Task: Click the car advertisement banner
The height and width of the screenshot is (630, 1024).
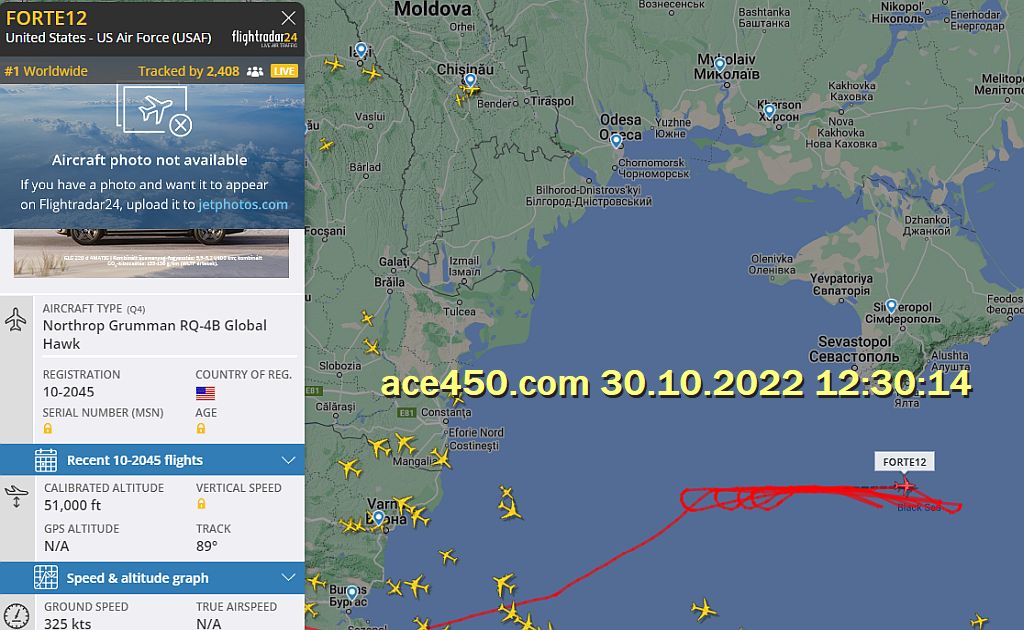Action: (x=152, y=253)
